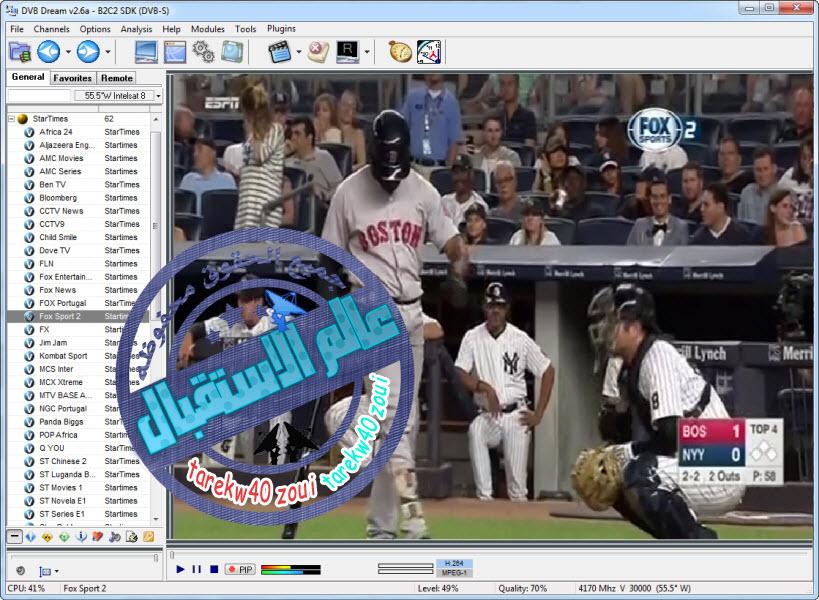Image resolution: width=819 pixels, height=600 pixels.
Task: Click the black monitor R icon
Action: [x=347, y=52]
